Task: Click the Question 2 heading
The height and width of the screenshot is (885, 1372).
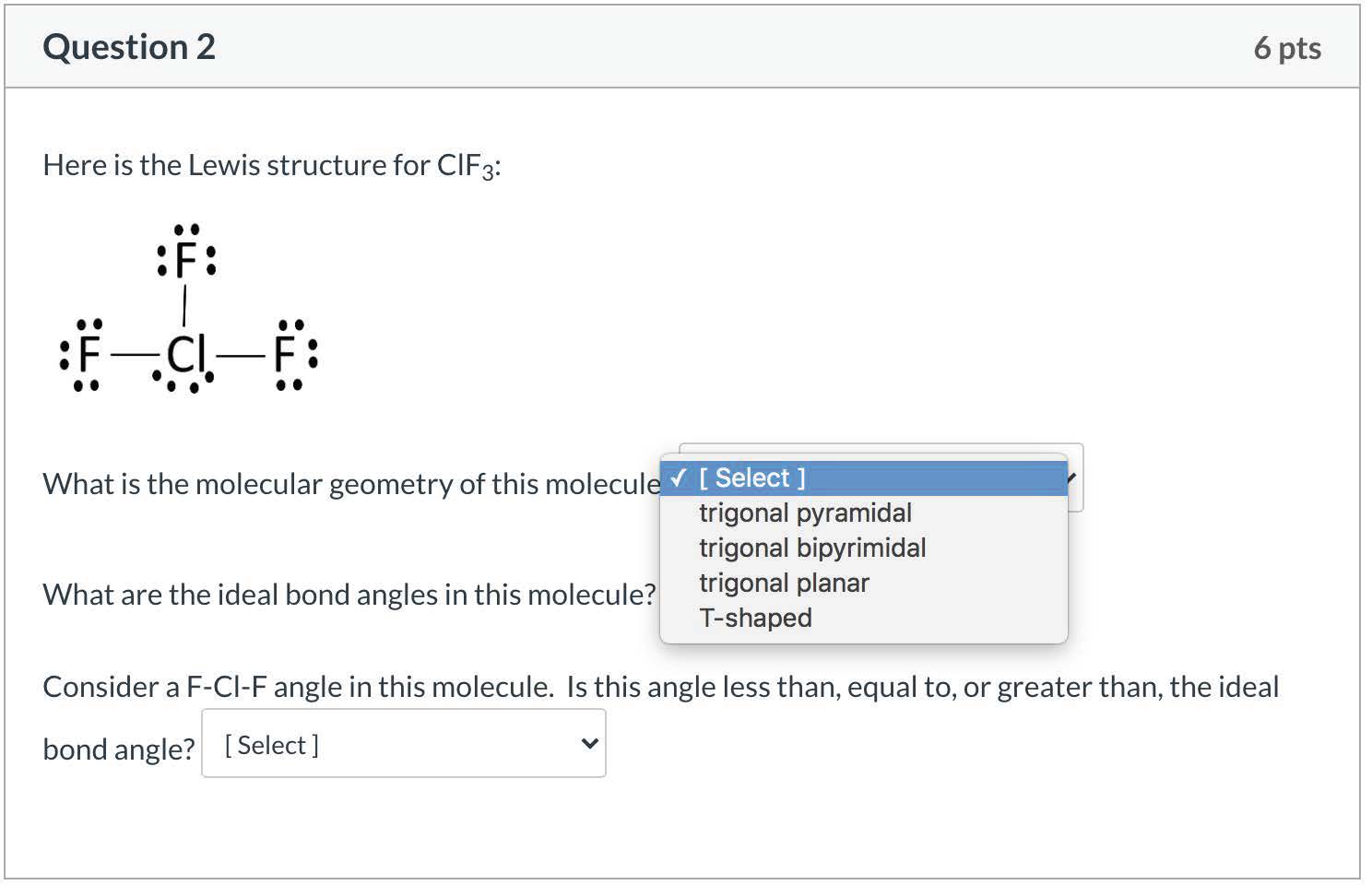Action: point(129,47)
